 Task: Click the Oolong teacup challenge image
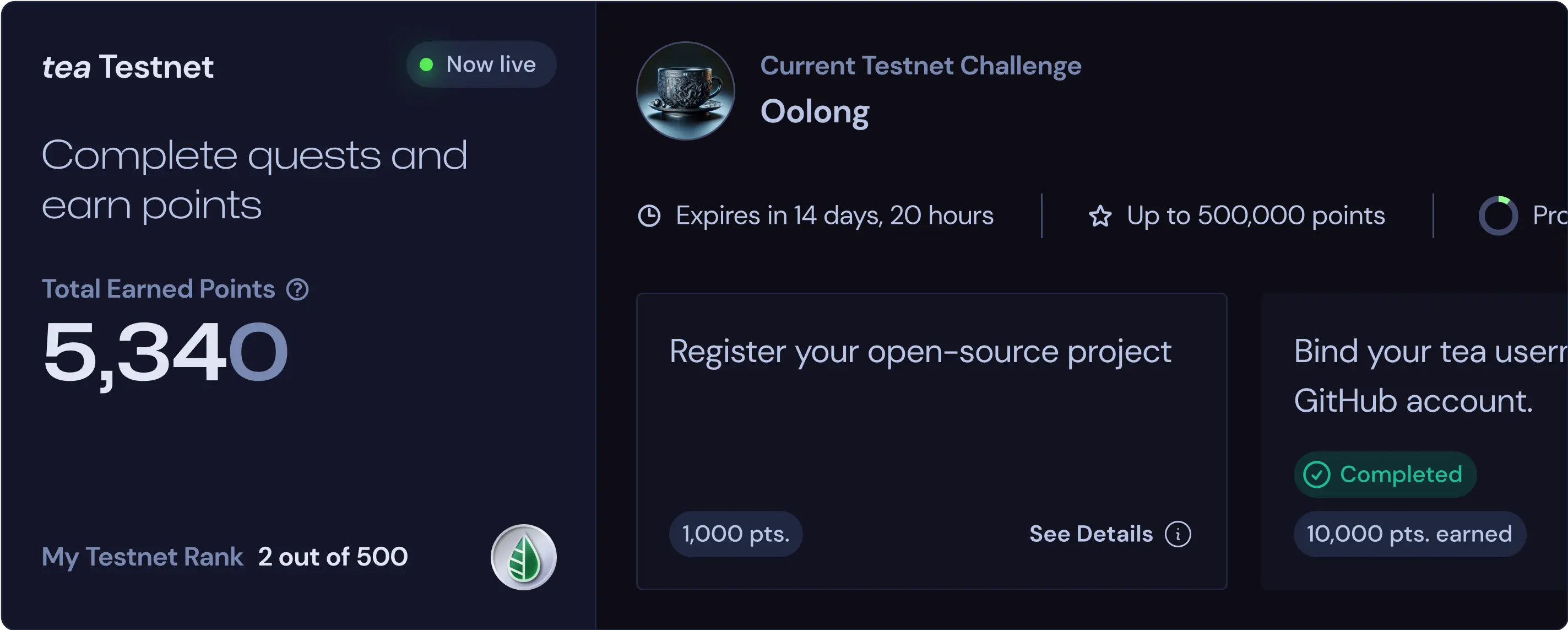(685, 91)
